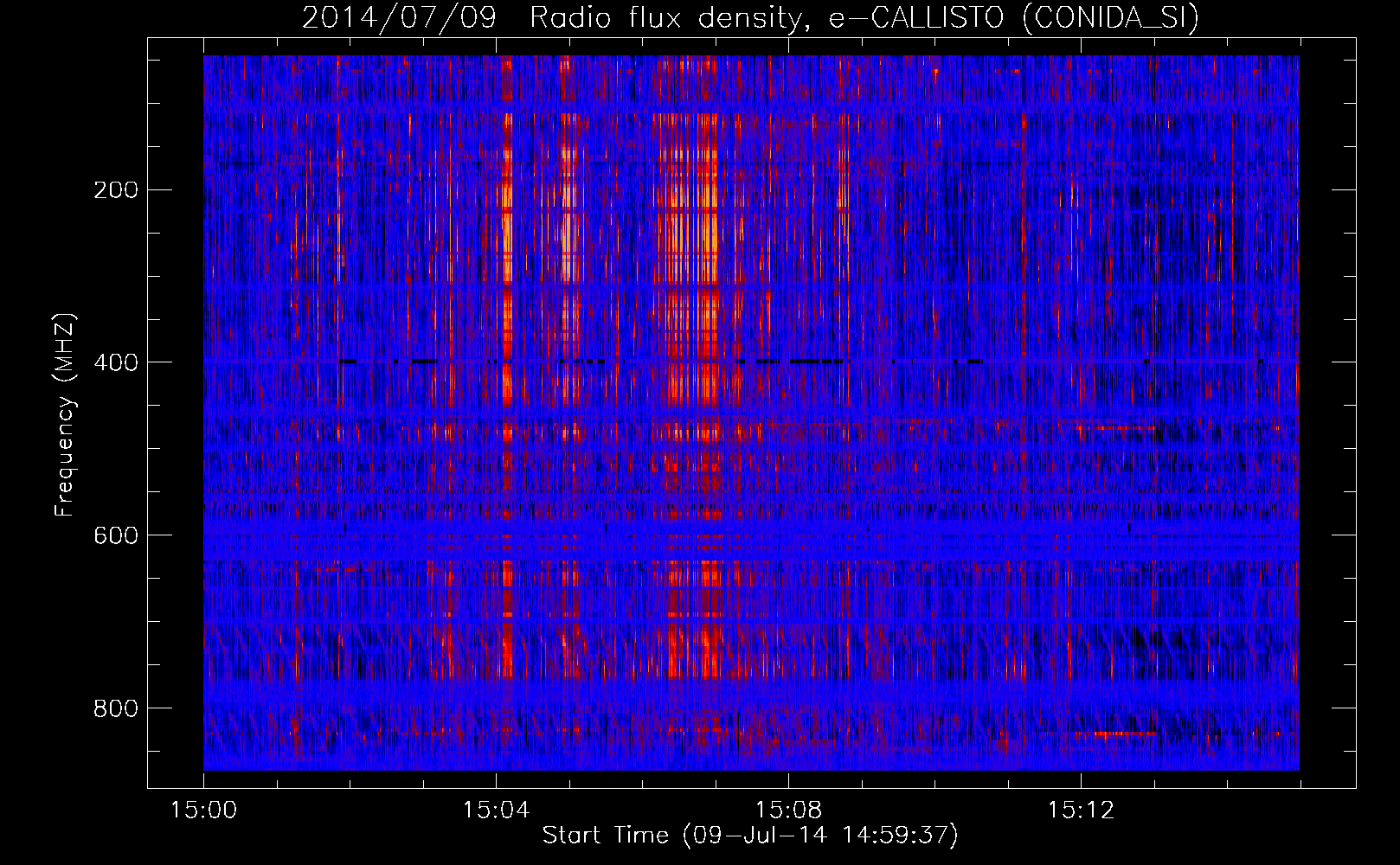Click the 'Frequency (MHZ)' axis label
The width and height of the screenshot is (1400, 865).
(x=65, y=415)
